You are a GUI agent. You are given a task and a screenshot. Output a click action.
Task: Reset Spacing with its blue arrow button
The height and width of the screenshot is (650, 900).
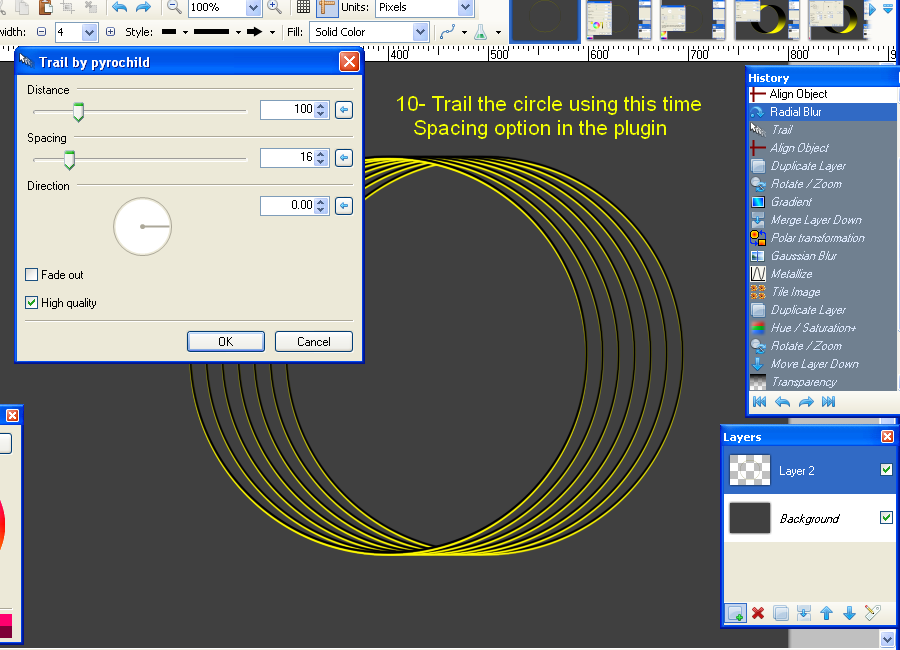344,157
